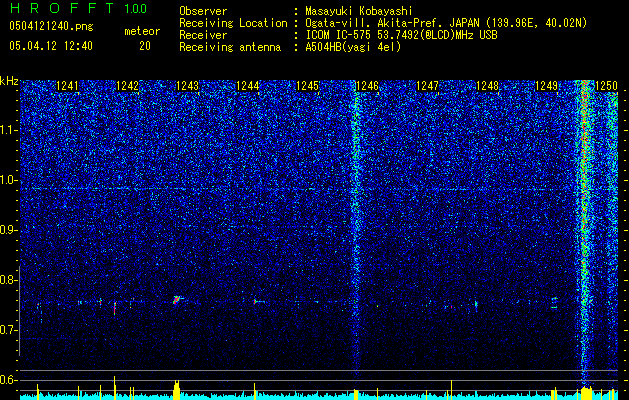
Task: Click the 0.9 kHz axis label
Action: [x=9, y=230]
